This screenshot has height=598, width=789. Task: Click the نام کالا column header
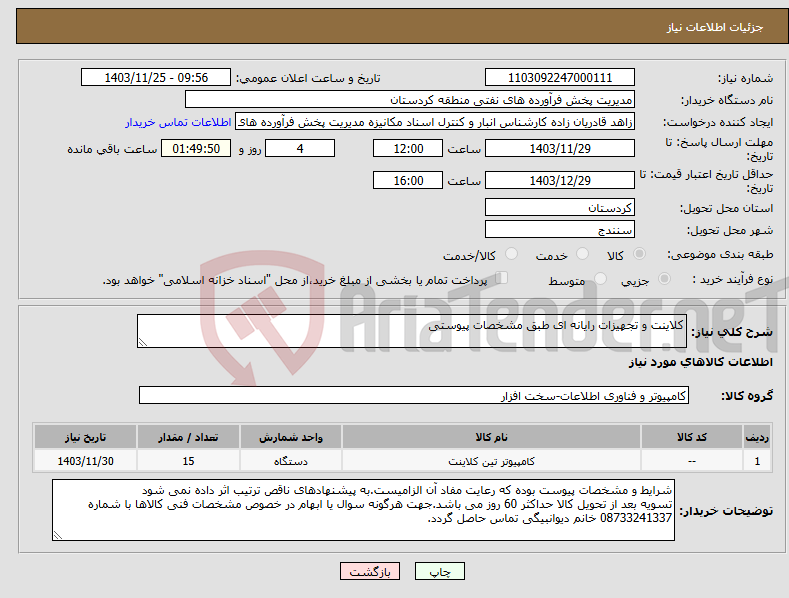491,437
